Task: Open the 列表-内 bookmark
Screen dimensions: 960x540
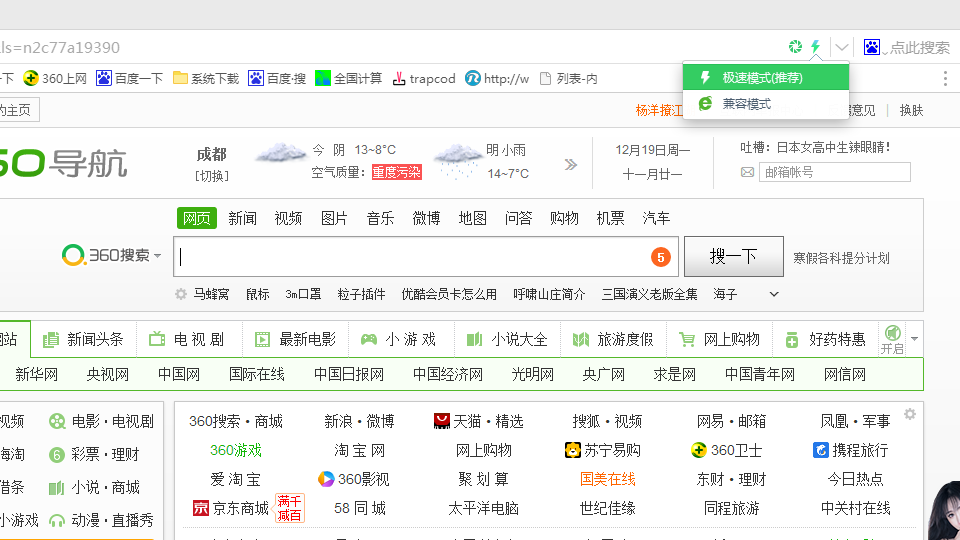Action: coord(568,78)
